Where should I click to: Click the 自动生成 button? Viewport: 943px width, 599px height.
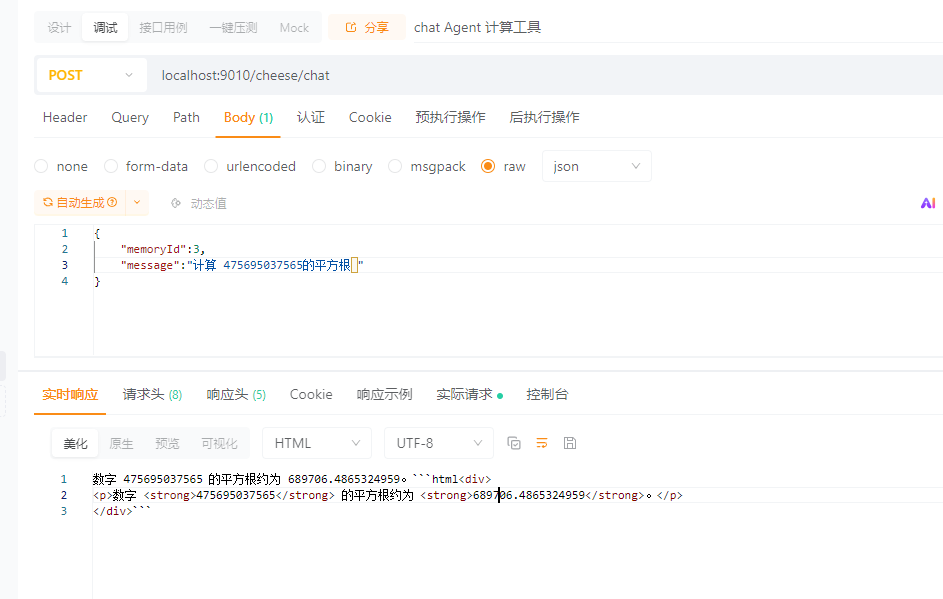[80, 203]
